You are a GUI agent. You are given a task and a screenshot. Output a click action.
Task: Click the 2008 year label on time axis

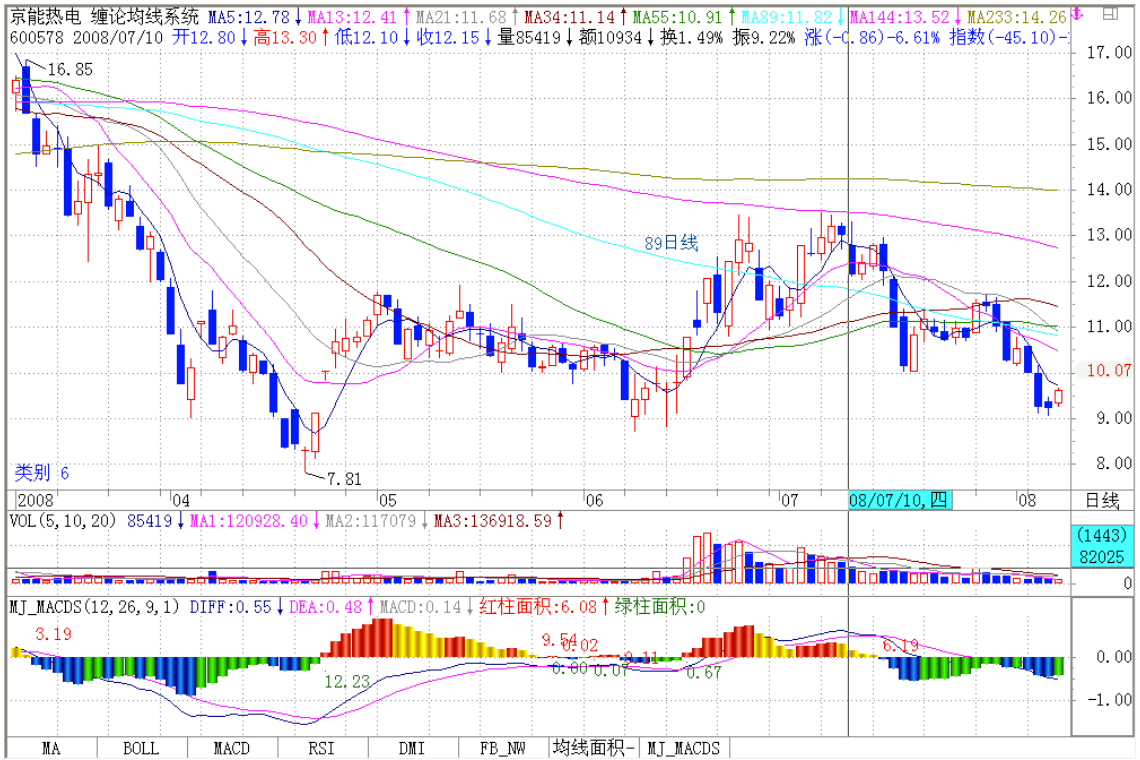point(36,500)
